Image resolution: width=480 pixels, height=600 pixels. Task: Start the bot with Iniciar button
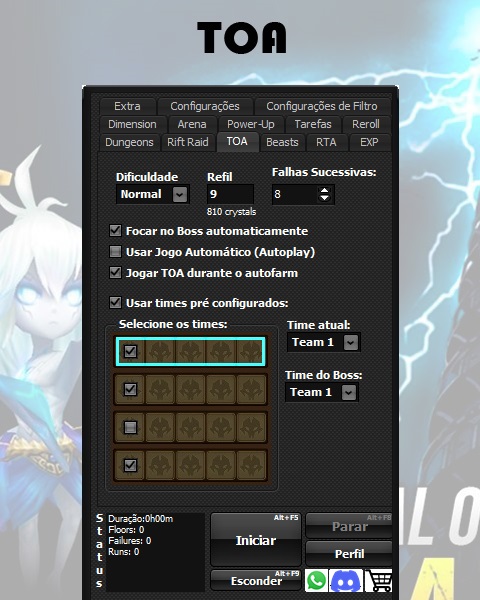(256, 540)
